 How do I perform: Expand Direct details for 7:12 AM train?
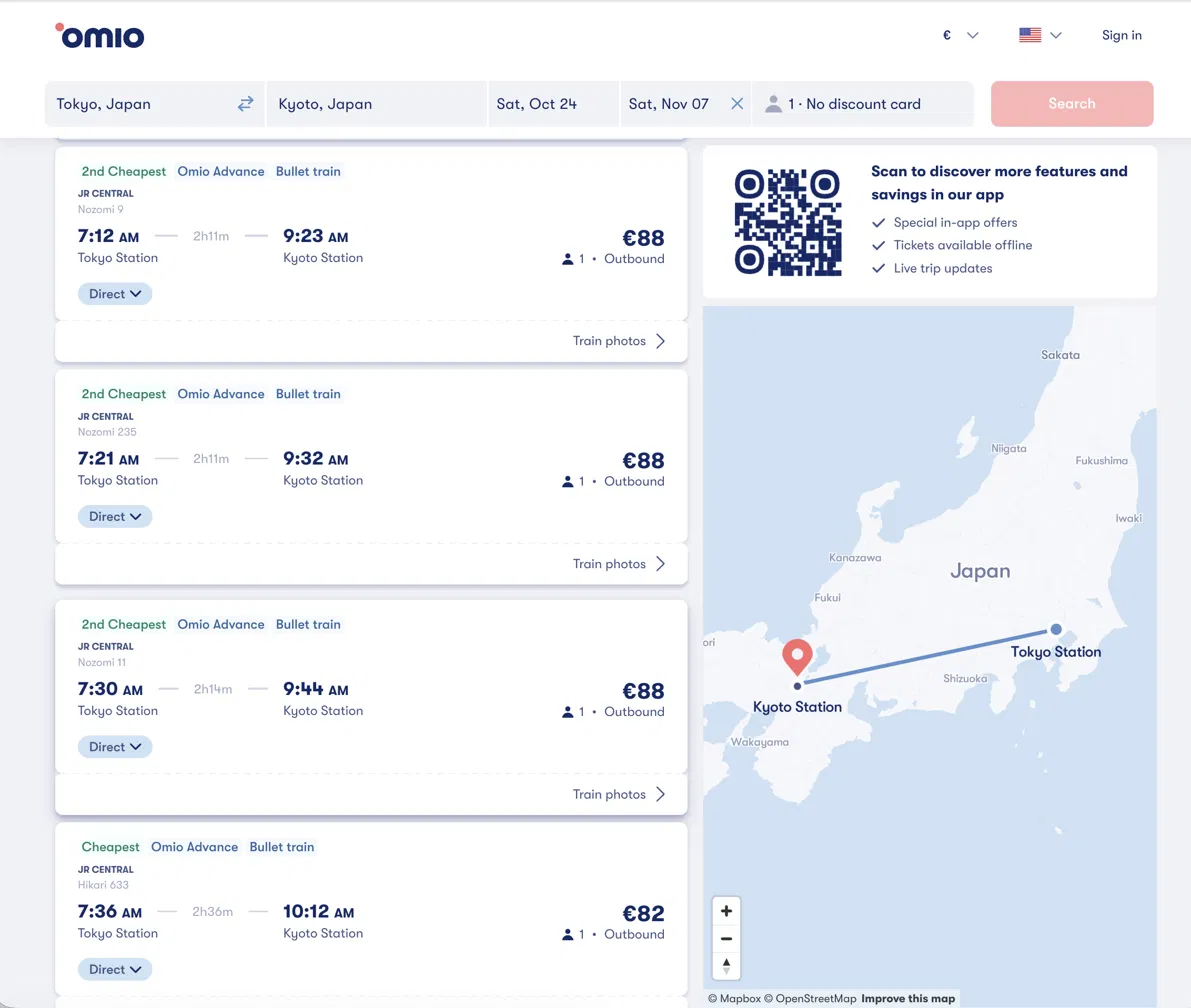click(x=115, y=294)
